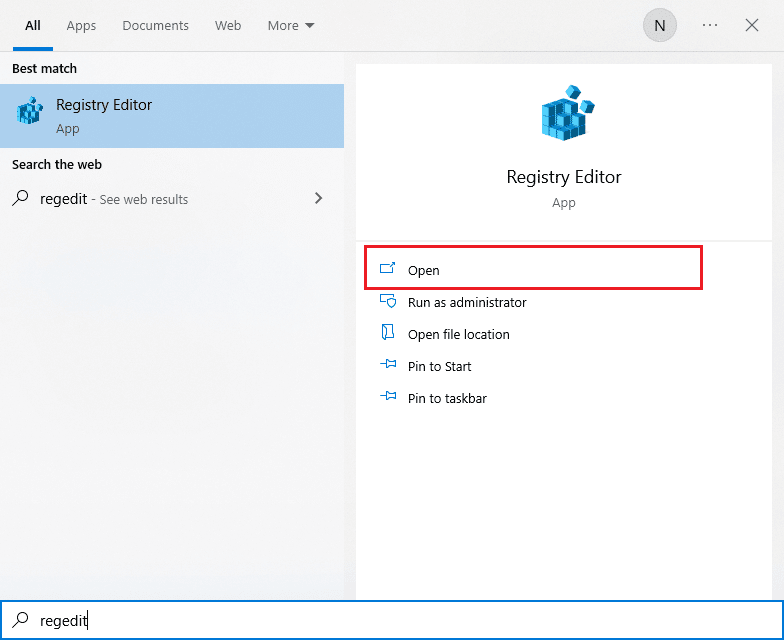Click the Open file location folder icon

tap(388, 332)
